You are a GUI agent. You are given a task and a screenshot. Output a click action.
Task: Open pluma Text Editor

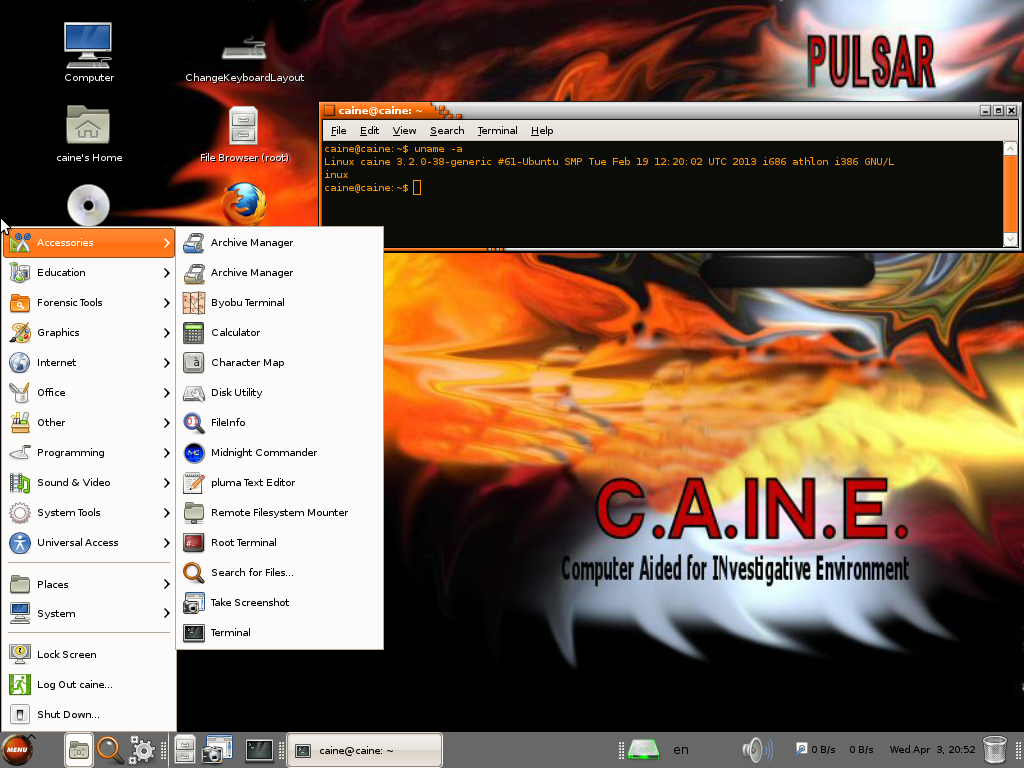[280, 483]
